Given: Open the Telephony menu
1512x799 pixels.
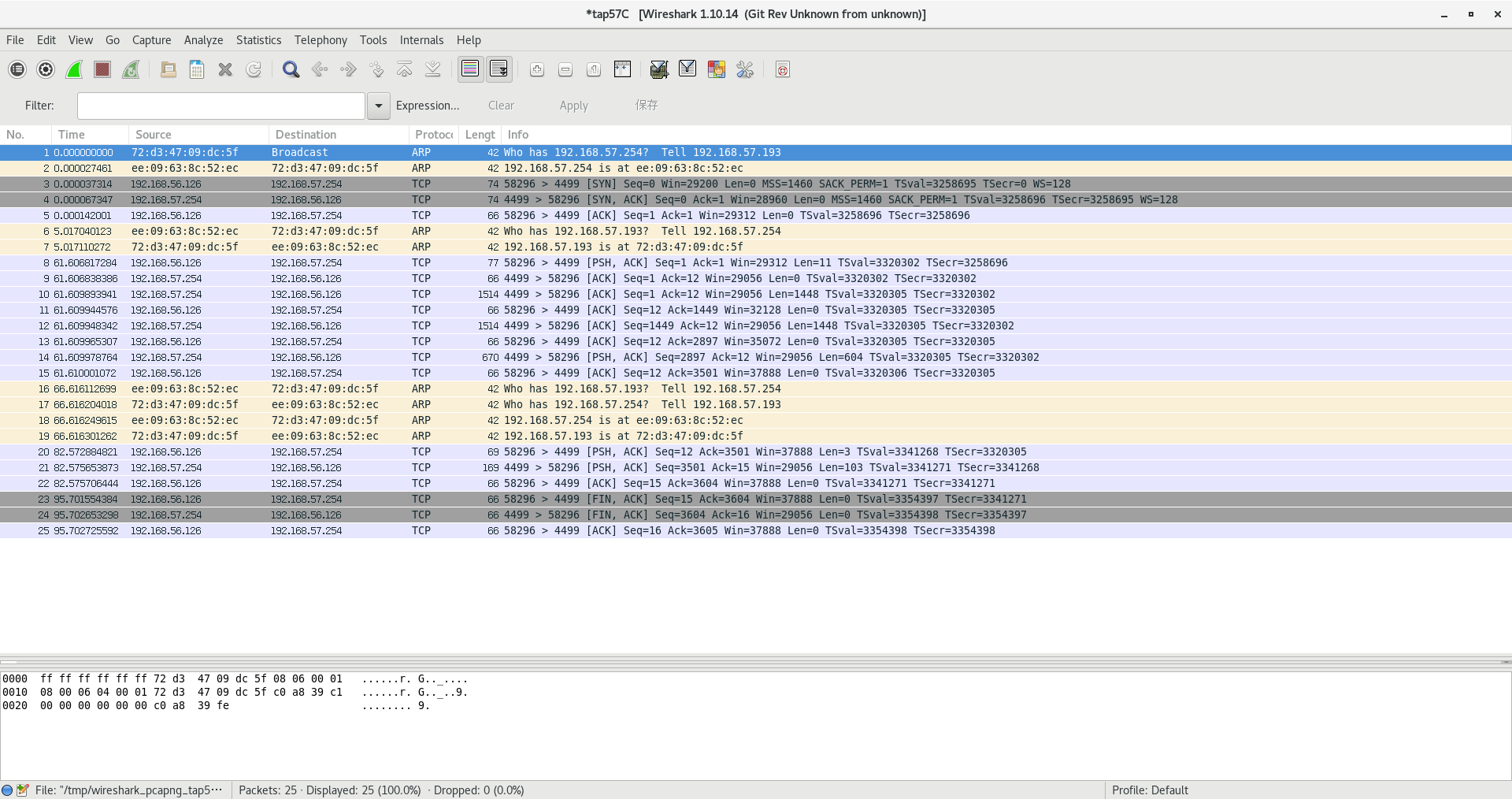Looking at the screenshot, I should click(321, 40).
